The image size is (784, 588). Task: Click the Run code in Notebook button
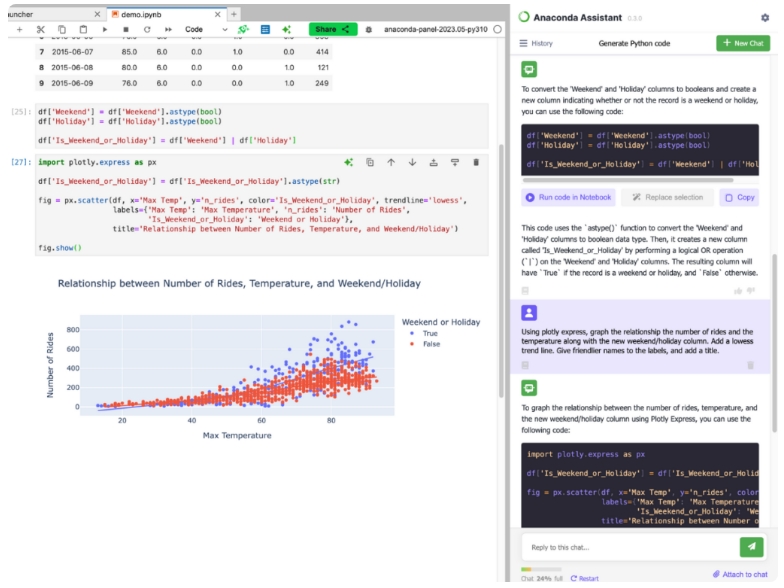(568, 197)
